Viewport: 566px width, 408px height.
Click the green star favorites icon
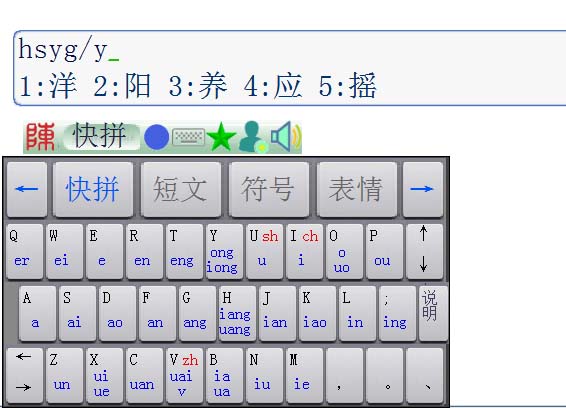coord(221,136)
